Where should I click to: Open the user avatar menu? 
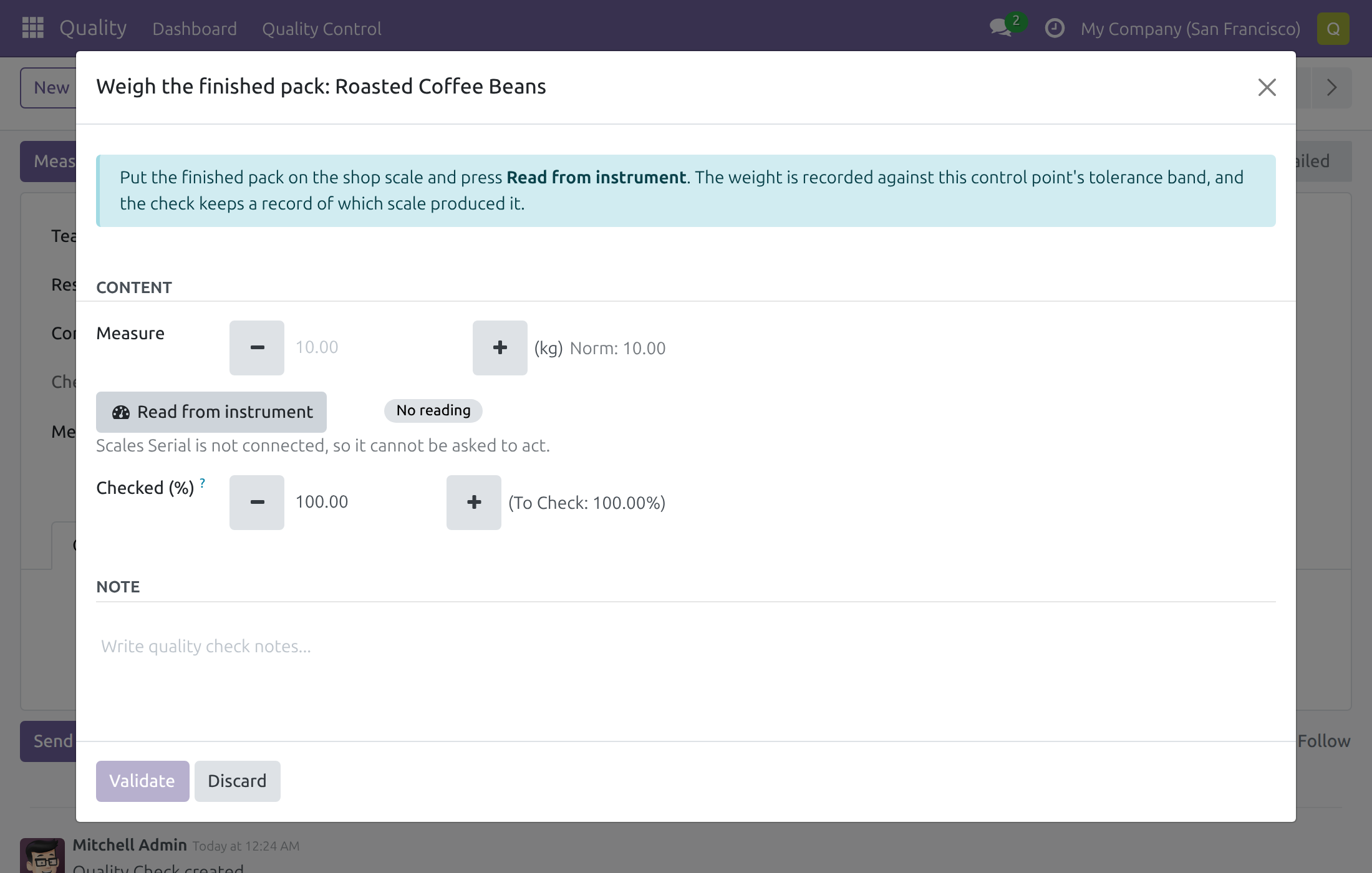tap(1333, 29)
